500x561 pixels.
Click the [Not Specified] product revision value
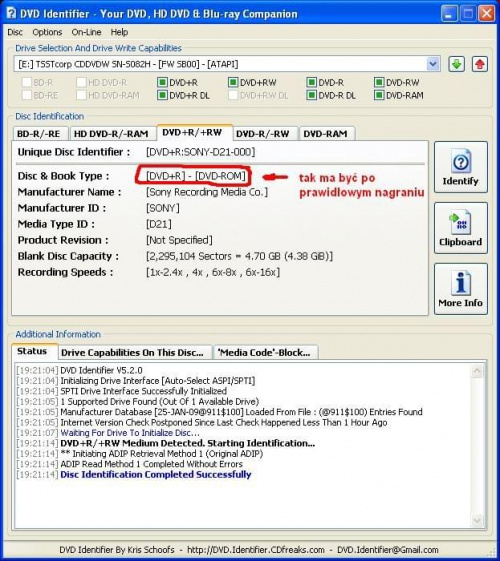coord(179,240)
